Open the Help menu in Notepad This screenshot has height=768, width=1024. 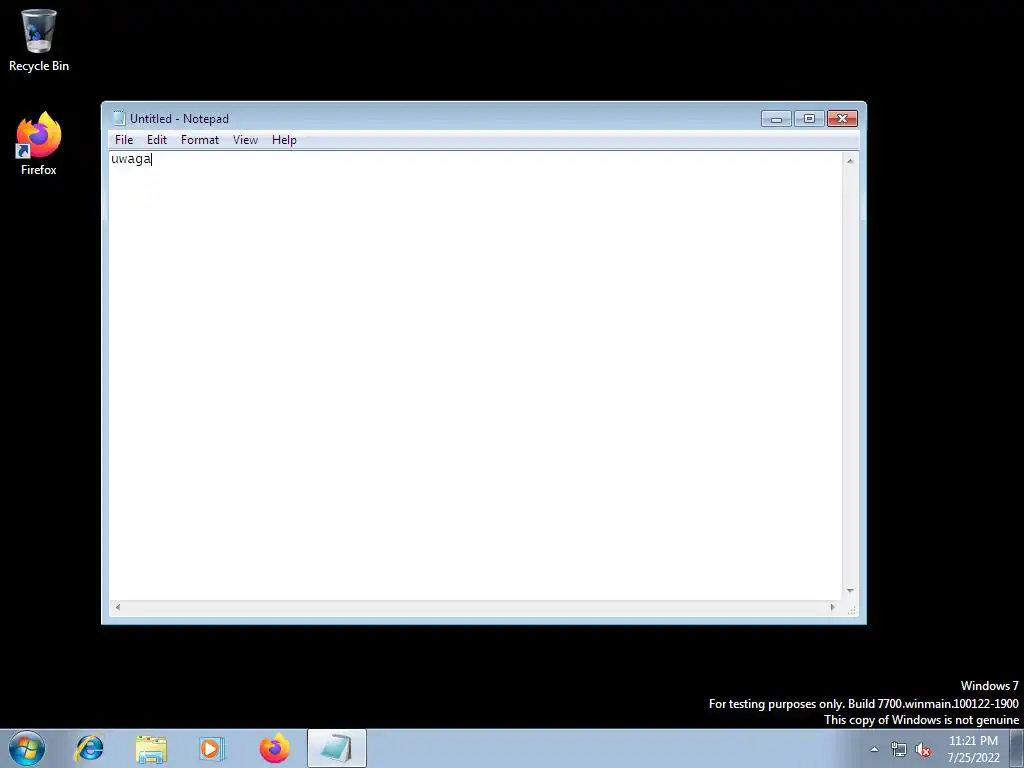[x=284, y=140]
